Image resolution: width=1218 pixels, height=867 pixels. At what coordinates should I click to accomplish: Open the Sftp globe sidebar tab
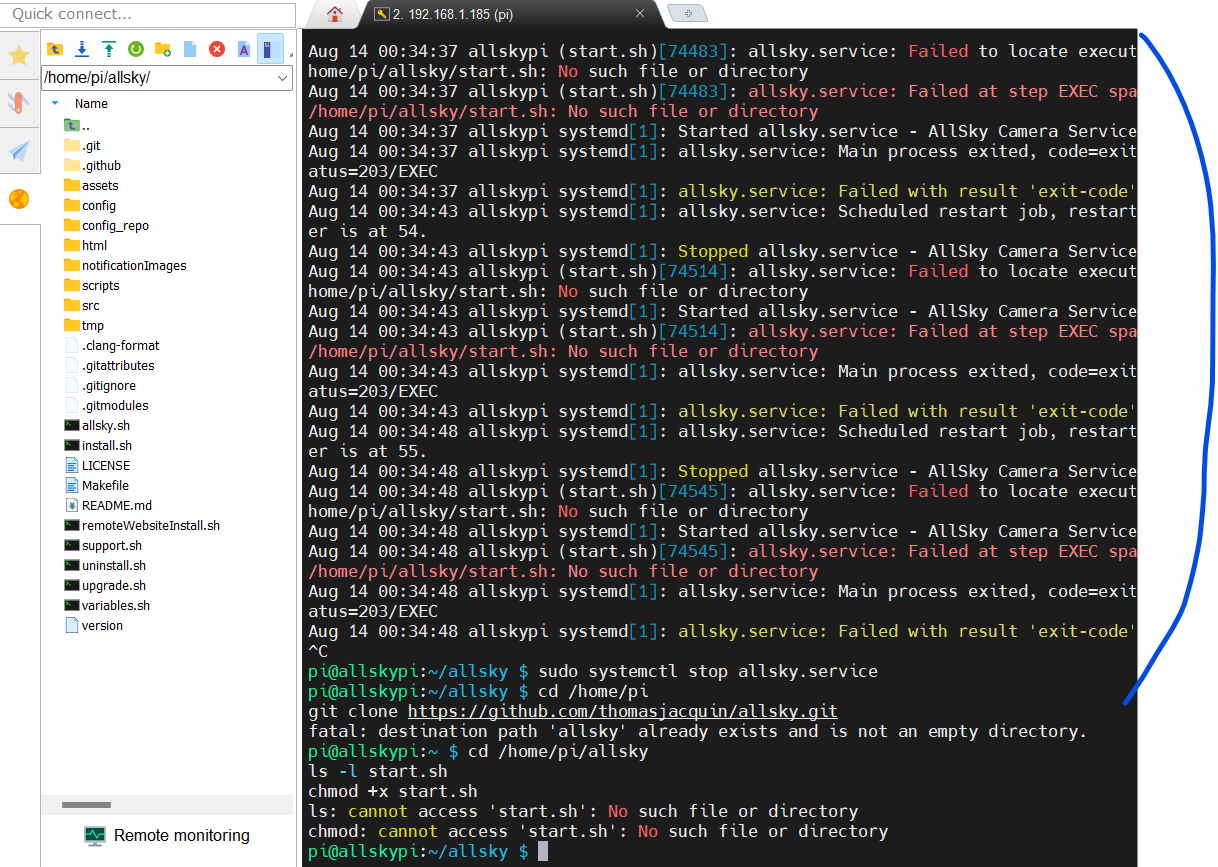click(x=19, y=198)
